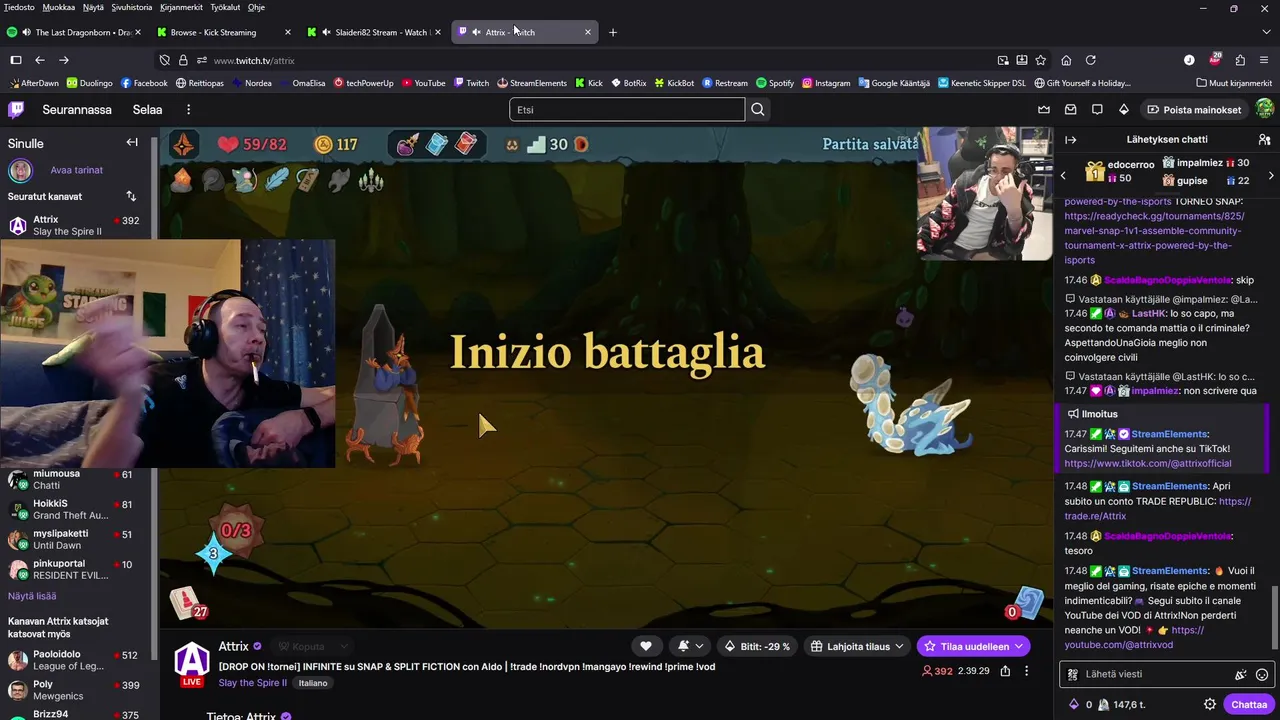Unmute the Attrix Twitch tab audio

point(476,32)
